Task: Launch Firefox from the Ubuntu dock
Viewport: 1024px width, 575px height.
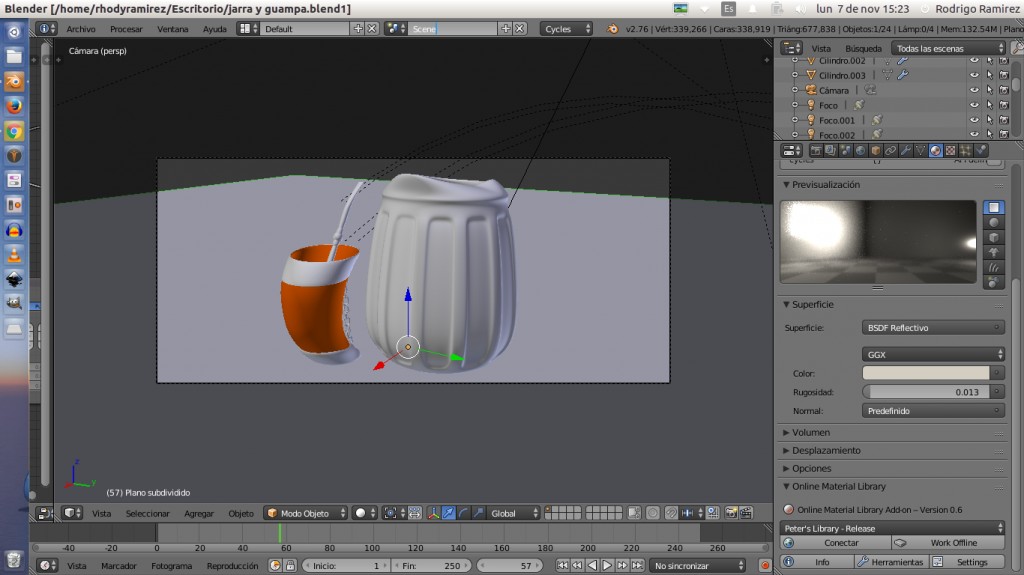Action: click(14, 106)
